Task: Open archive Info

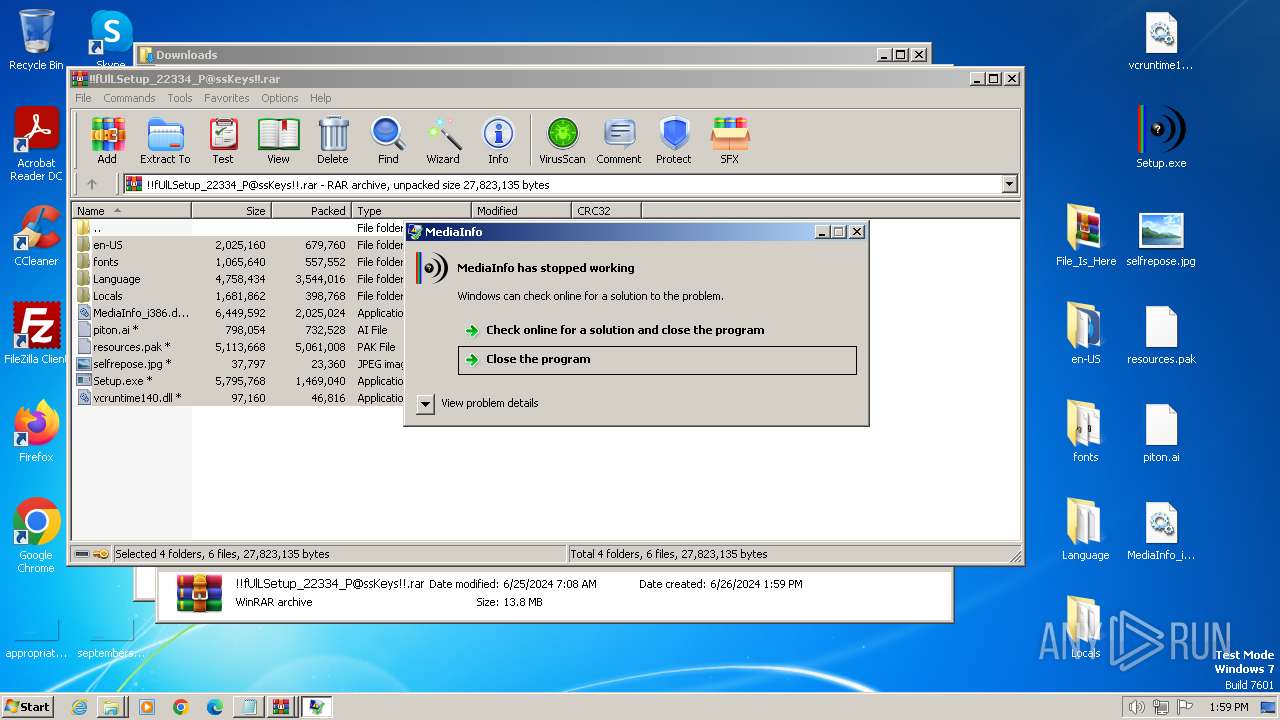Action: tap(498, 140)
